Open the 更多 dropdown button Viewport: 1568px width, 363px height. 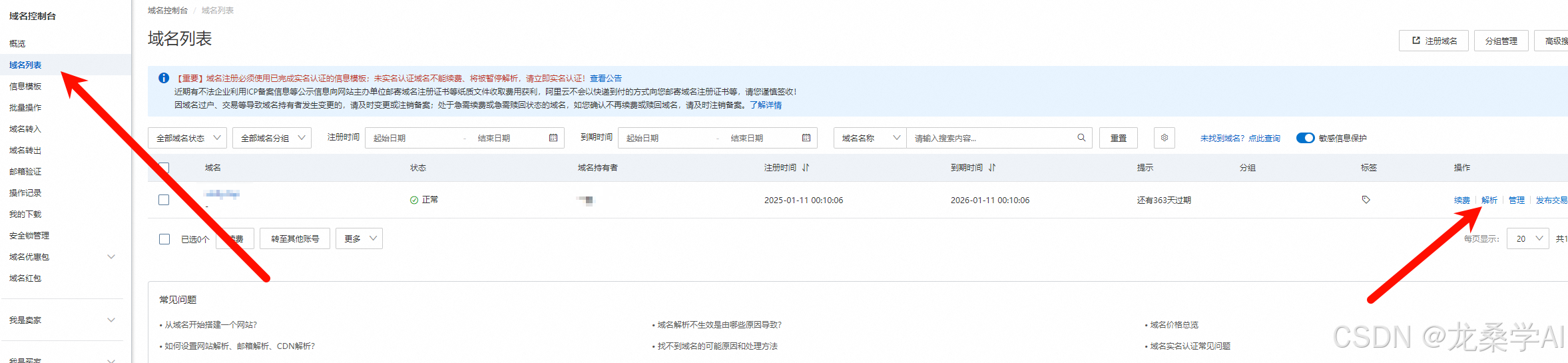click(x=360, y=238)
